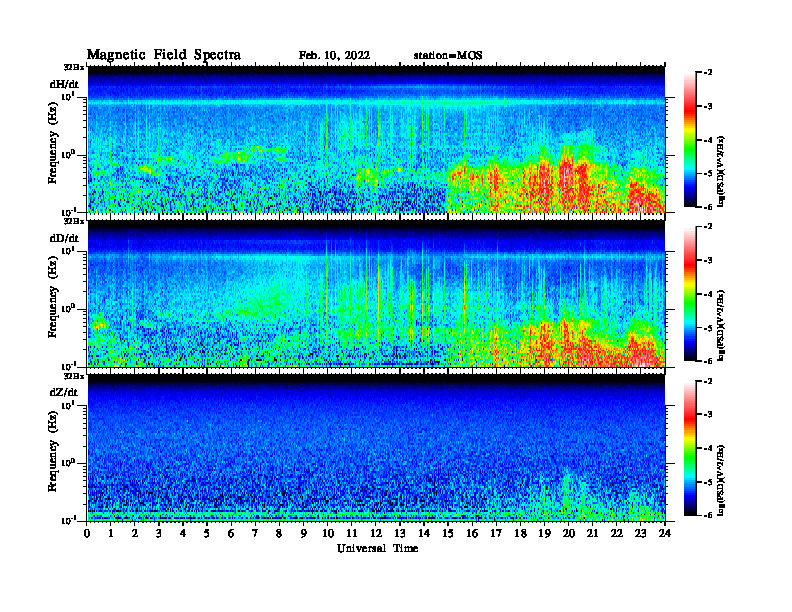792x612 pixels.
Task: Click hour 4 on the Universal Time axis
Action: pyautogui.click(x=183, y=533)
